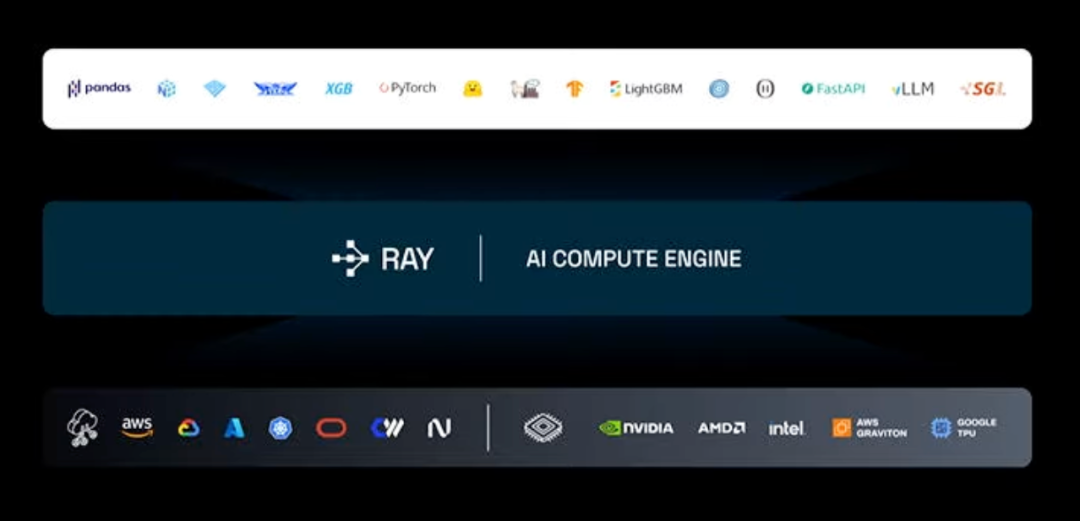Viewport: 1080px width, 521px height.
Task: Click the AWS cloud logo
Action: [137, 428]
